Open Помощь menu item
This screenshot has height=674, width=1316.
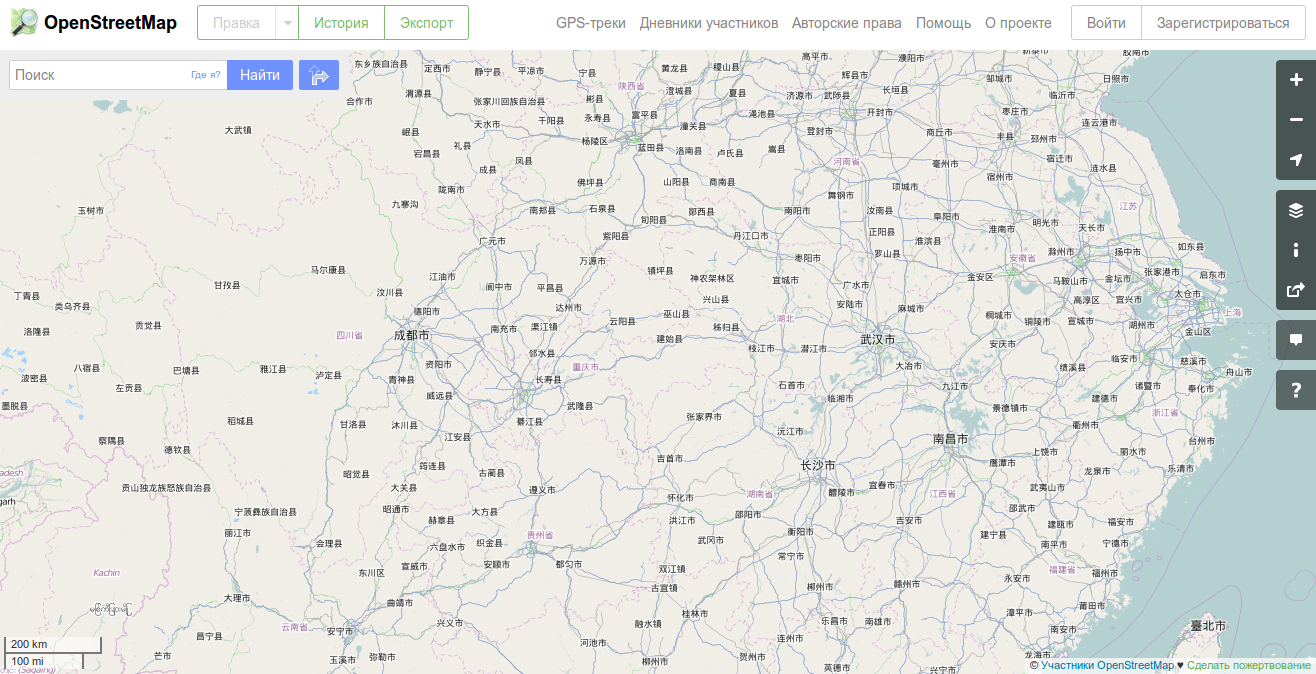943,23
